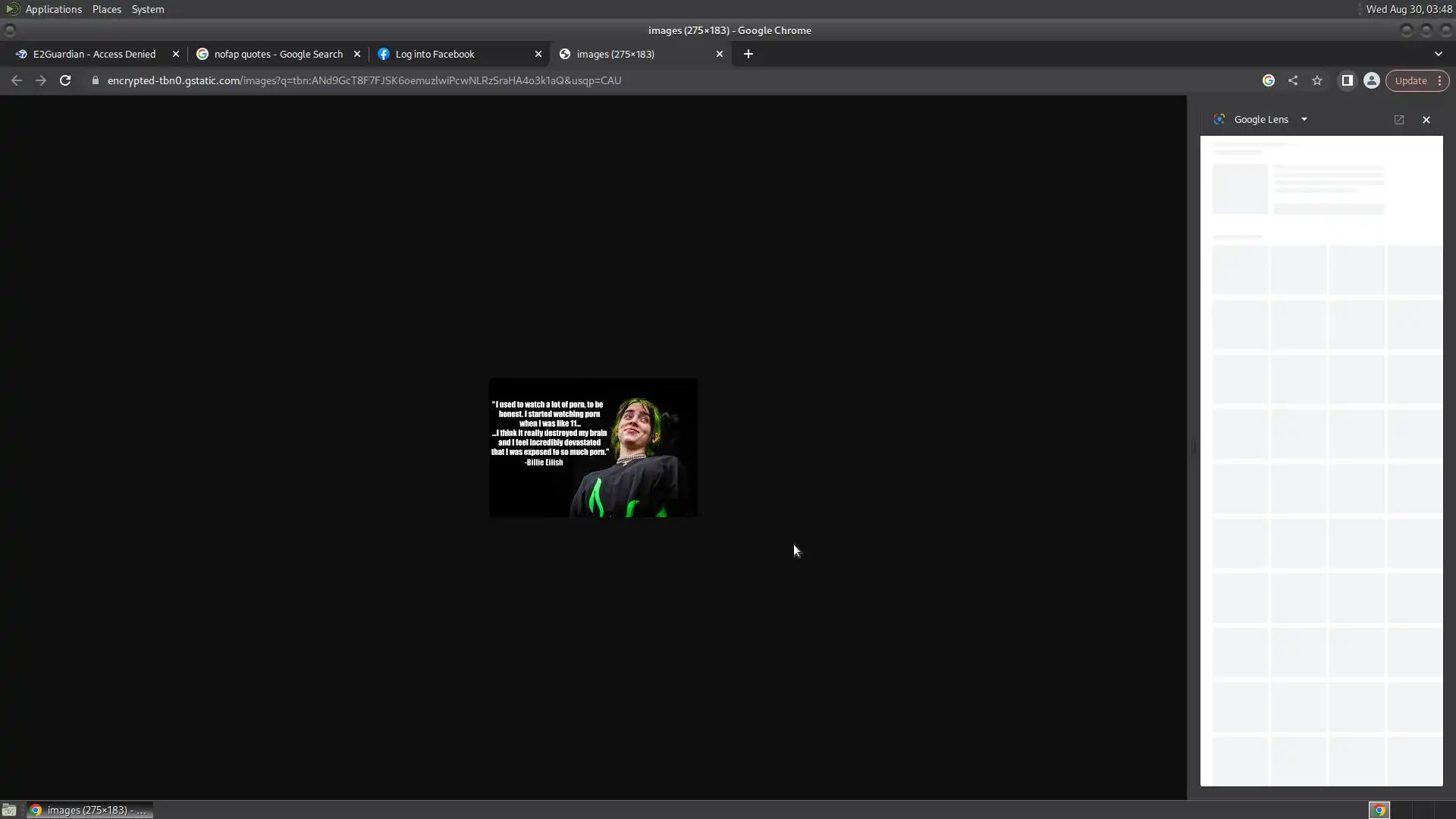
Task: Open Chrome three-dot menu
Action: click(x=1439, y=80)
